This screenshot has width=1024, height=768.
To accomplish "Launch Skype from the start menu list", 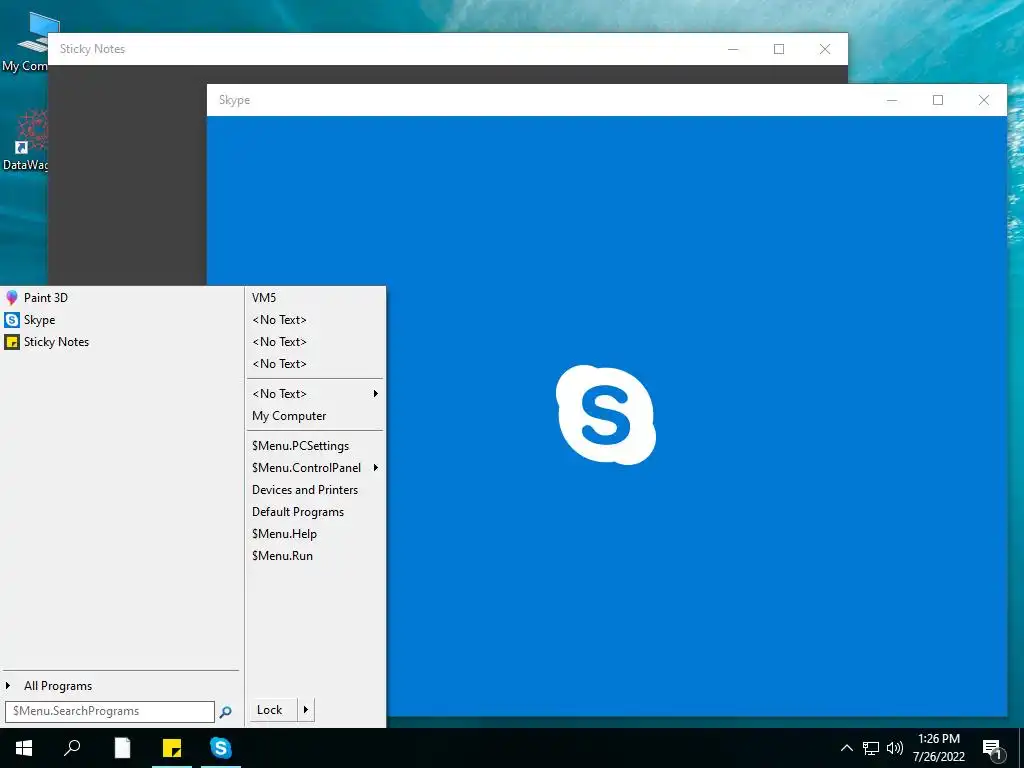I will click(x=121, y=320).
